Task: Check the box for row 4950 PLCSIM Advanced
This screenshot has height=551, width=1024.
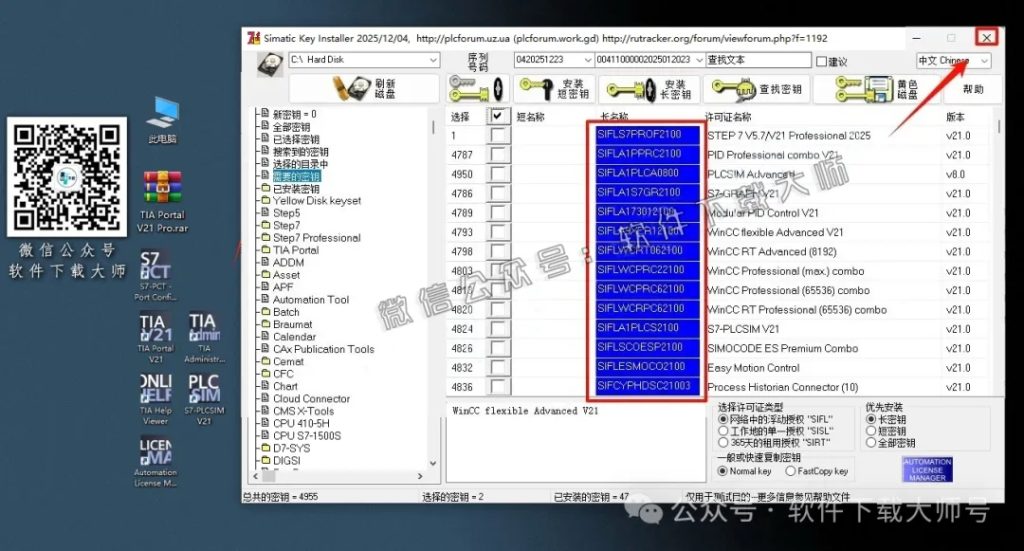Action: click(498, 174)
